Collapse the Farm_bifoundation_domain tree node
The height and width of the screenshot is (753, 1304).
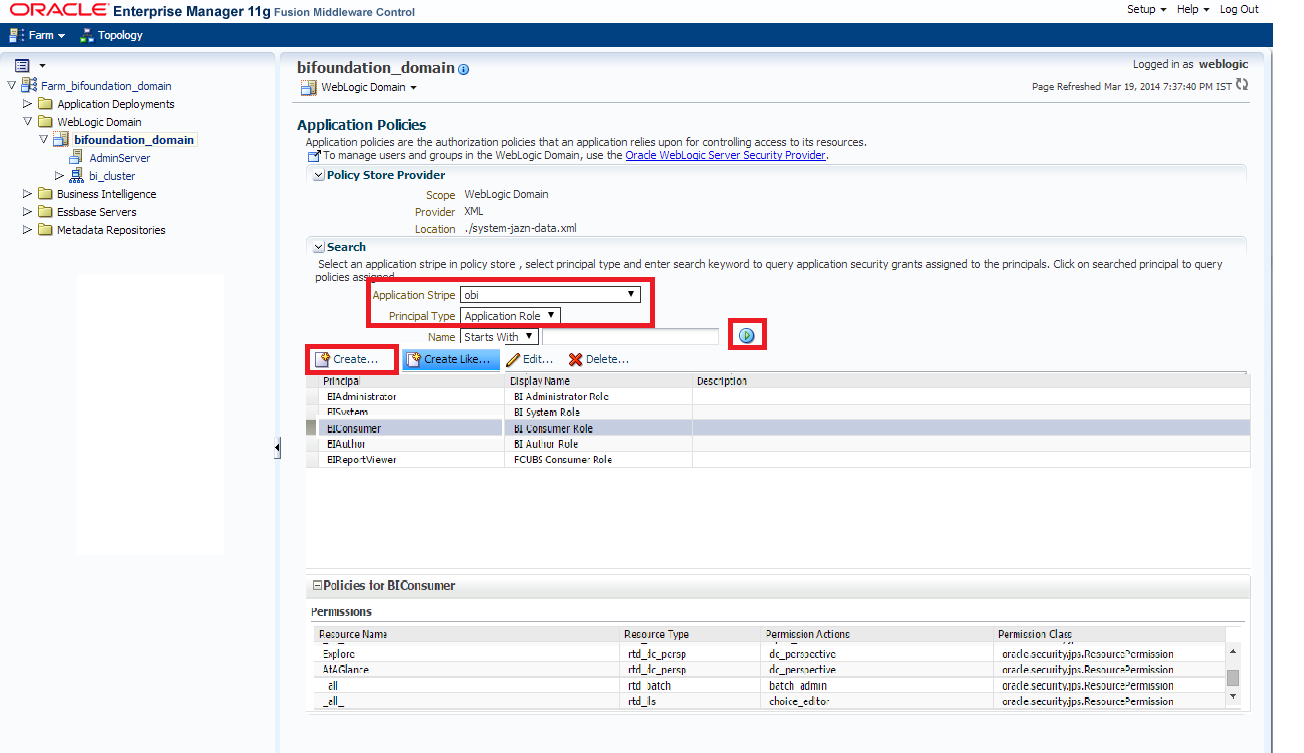(12, 86)
